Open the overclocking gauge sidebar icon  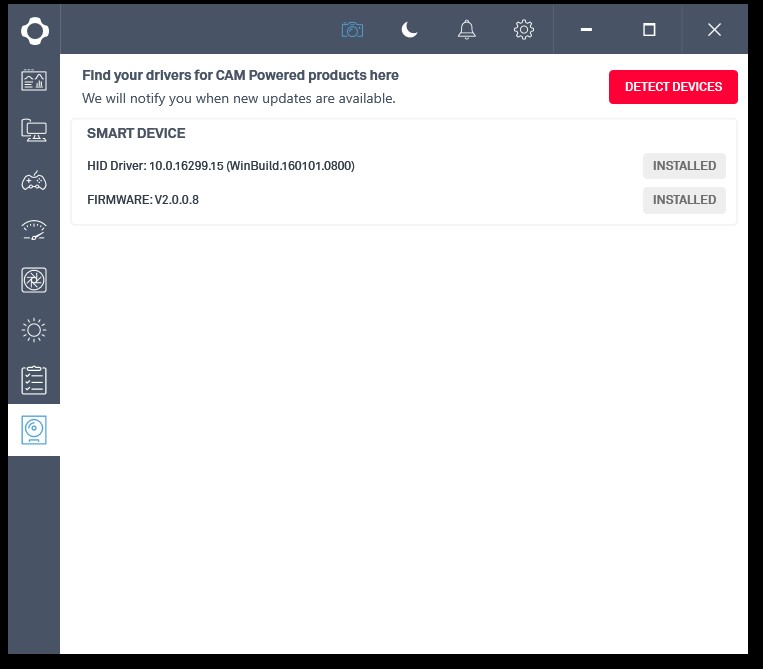34,230
